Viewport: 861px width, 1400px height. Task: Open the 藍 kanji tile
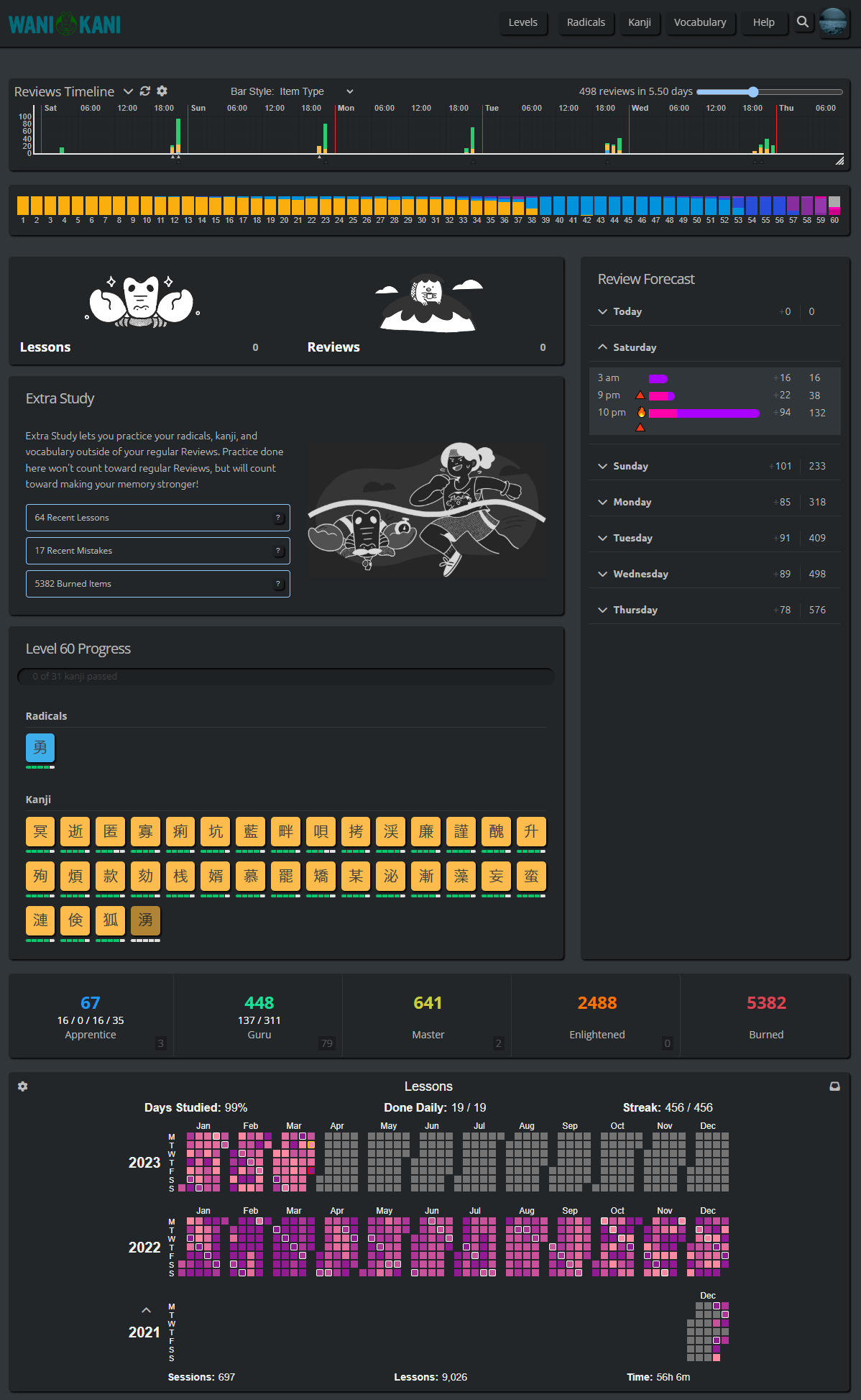click(251, 832)
